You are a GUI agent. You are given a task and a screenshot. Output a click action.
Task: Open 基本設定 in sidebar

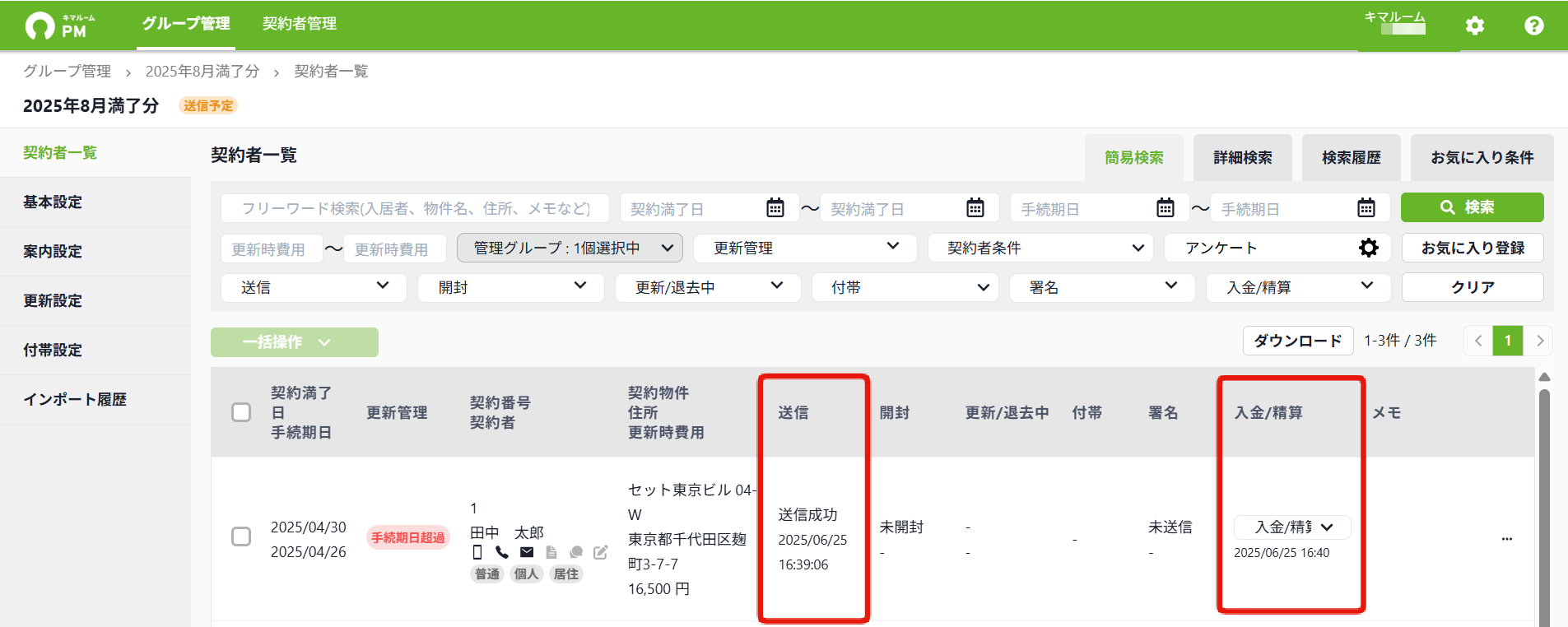[x=95, y=202]
